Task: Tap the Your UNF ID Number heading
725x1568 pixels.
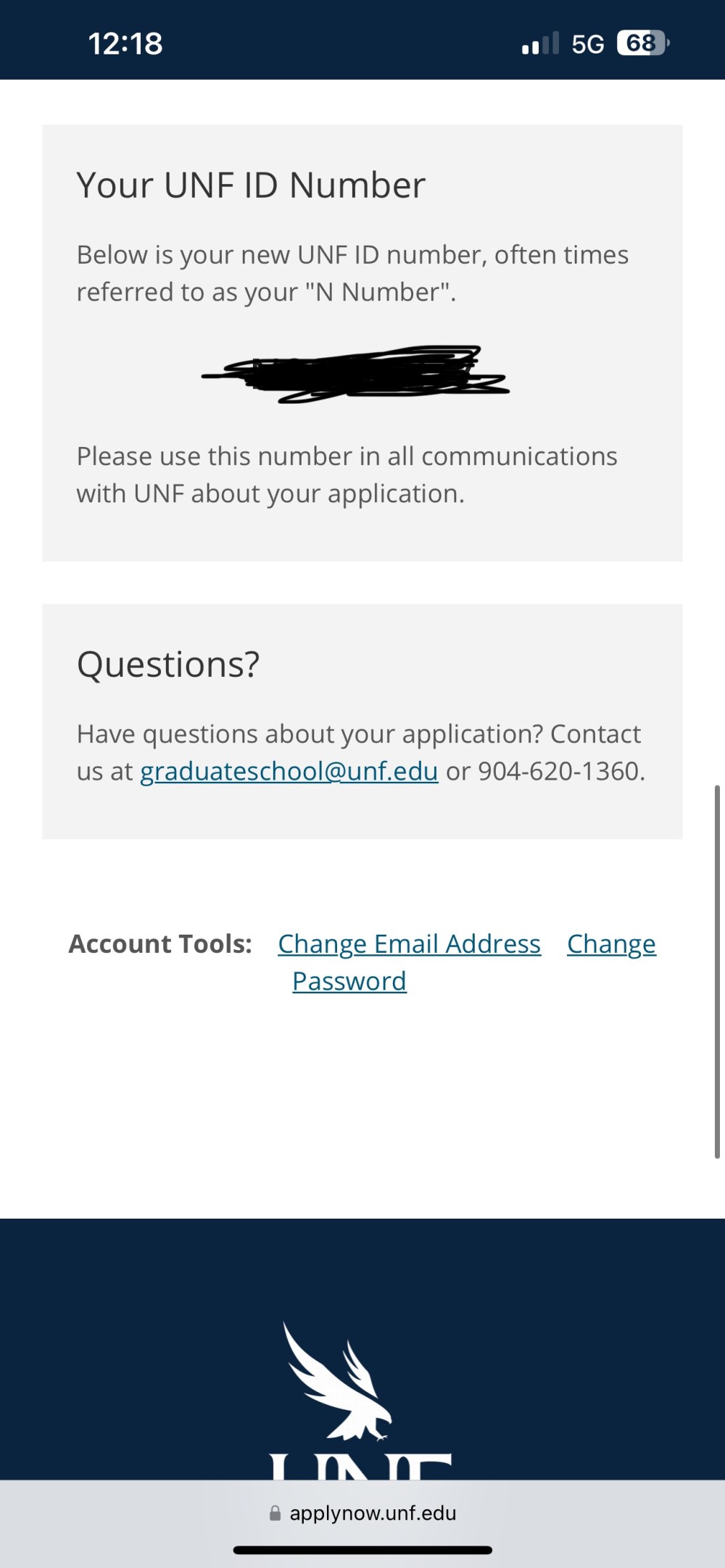Action: pos(251,185)
